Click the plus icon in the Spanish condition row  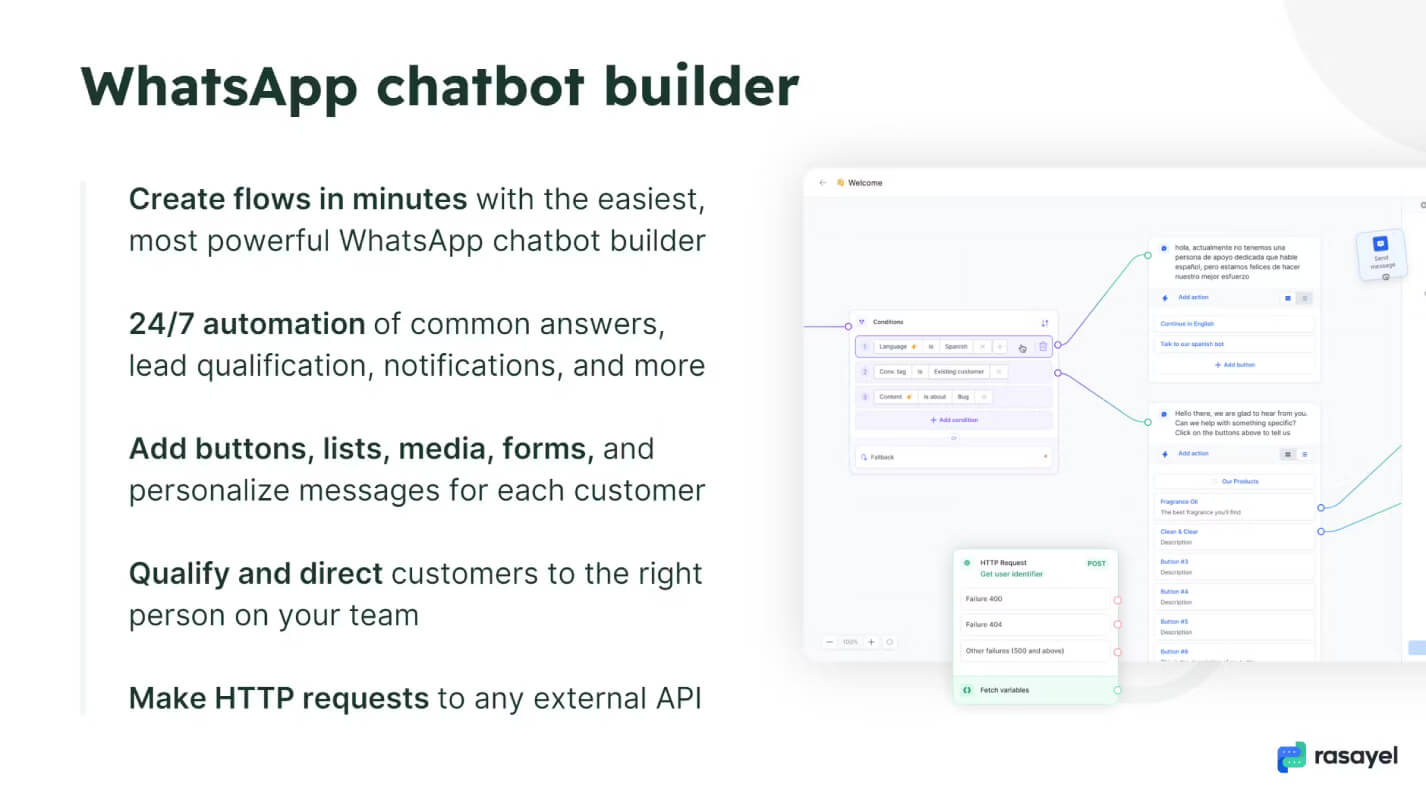pos(1000,347)
